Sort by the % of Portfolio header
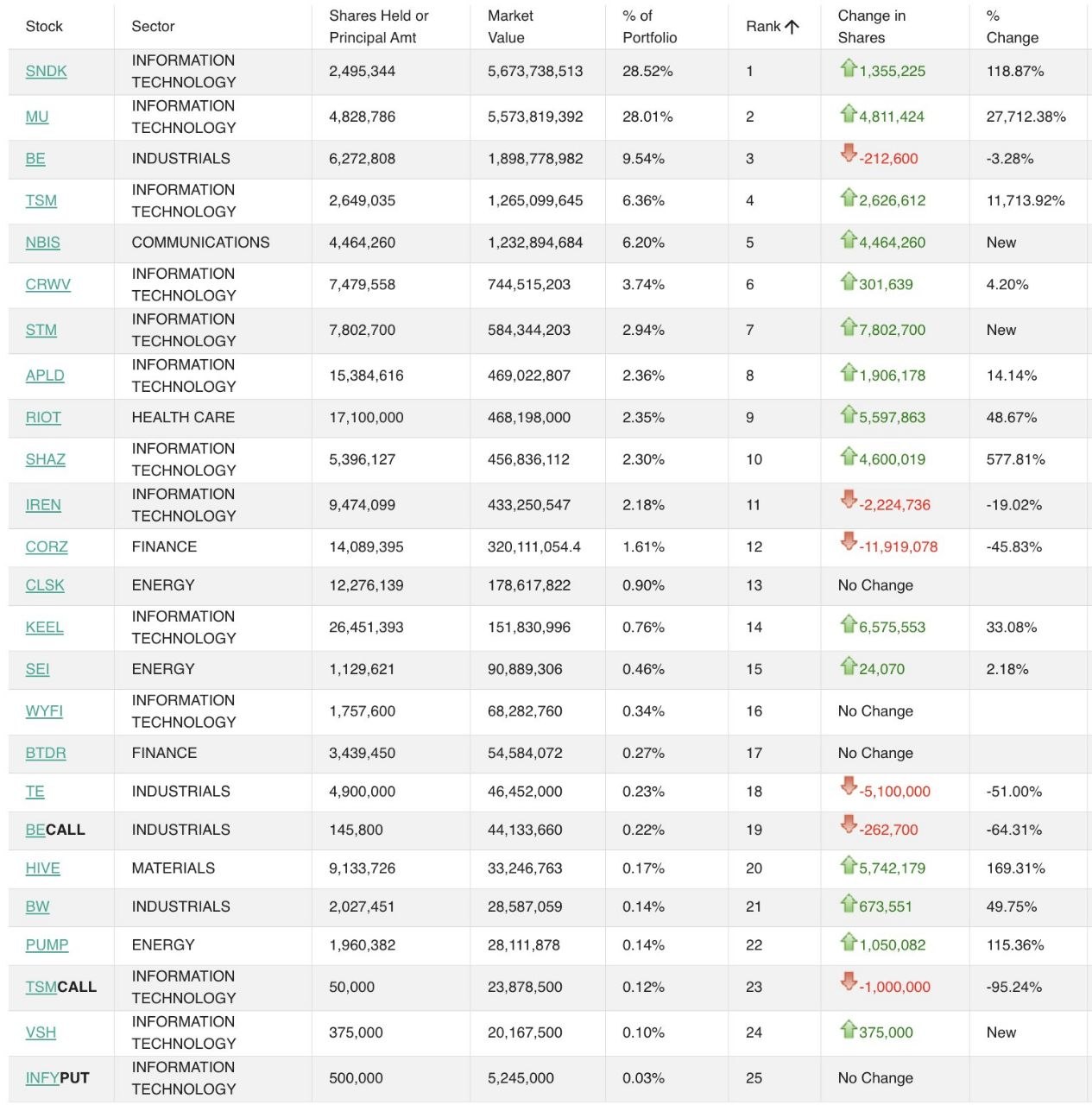 pos(650,27)
